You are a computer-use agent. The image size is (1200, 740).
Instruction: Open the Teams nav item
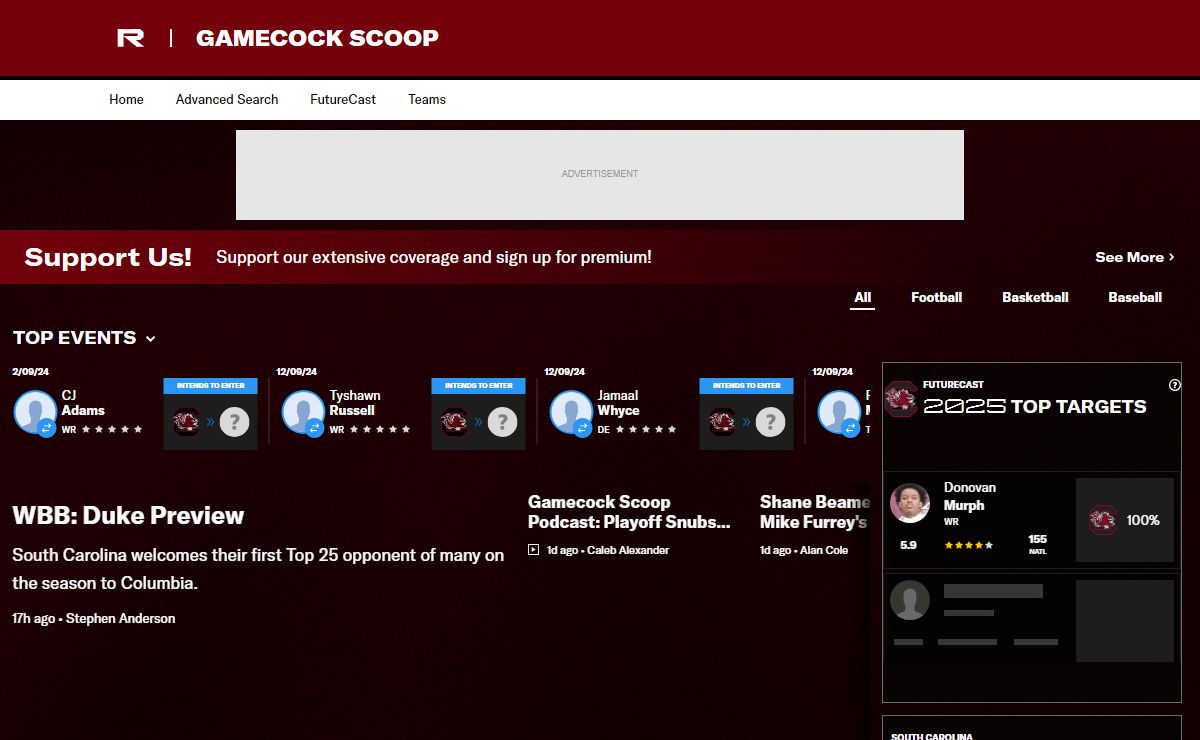(x=427, y=99)
